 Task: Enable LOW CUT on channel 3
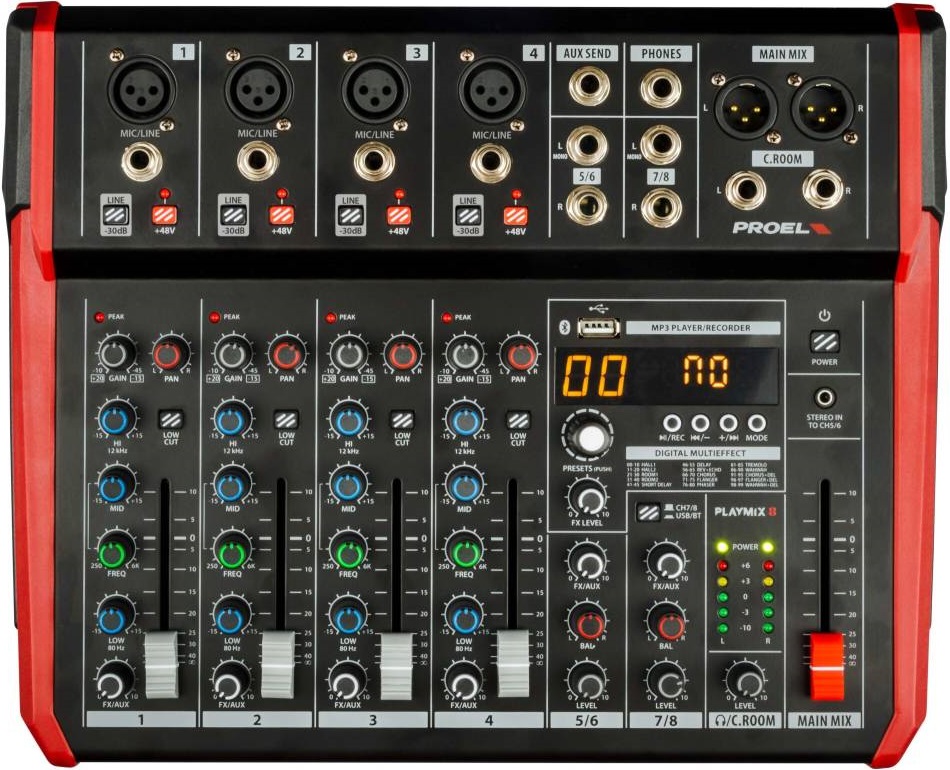click(x=402, y=420)
